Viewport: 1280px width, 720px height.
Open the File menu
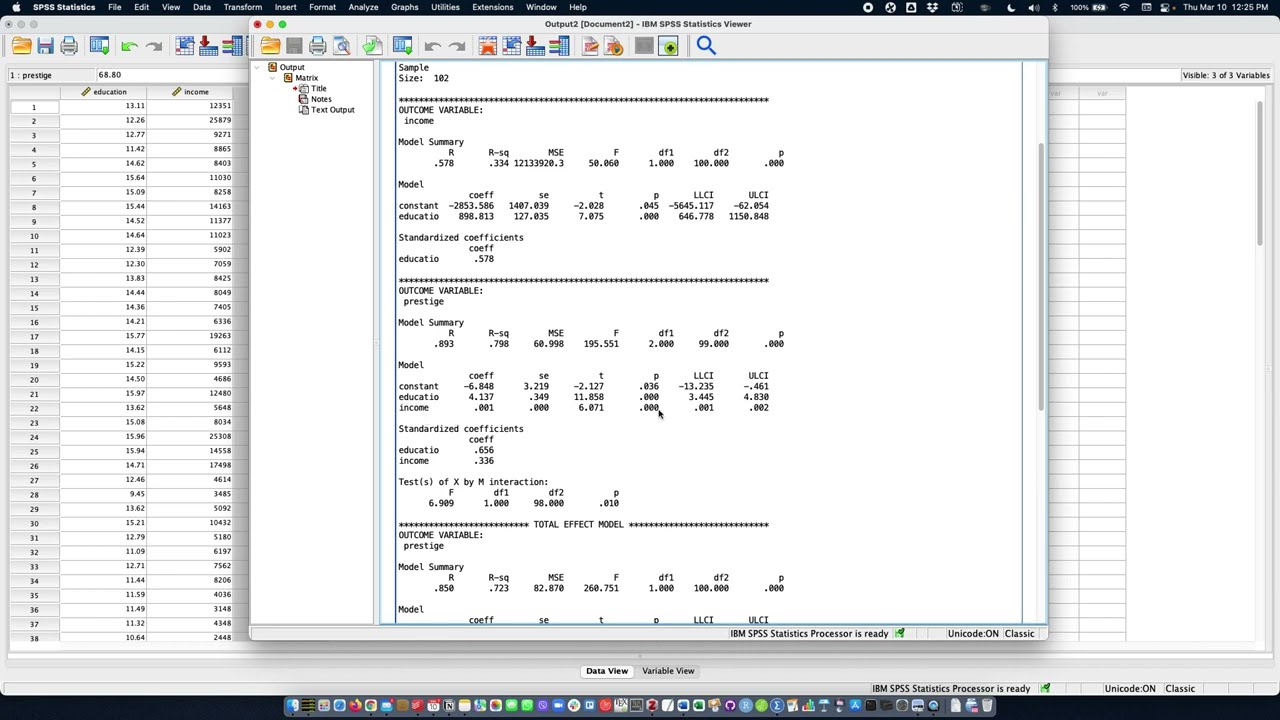click(x=115, y=7)
